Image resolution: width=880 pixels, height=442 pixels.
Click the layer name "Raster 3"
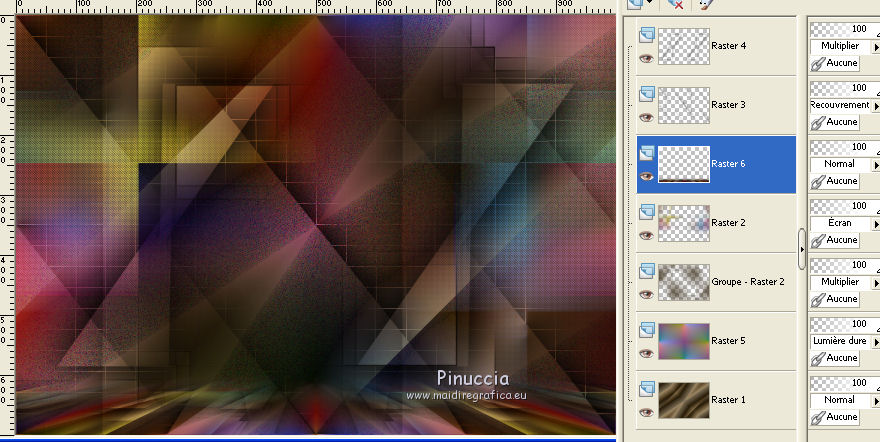[x=728, y=105]
